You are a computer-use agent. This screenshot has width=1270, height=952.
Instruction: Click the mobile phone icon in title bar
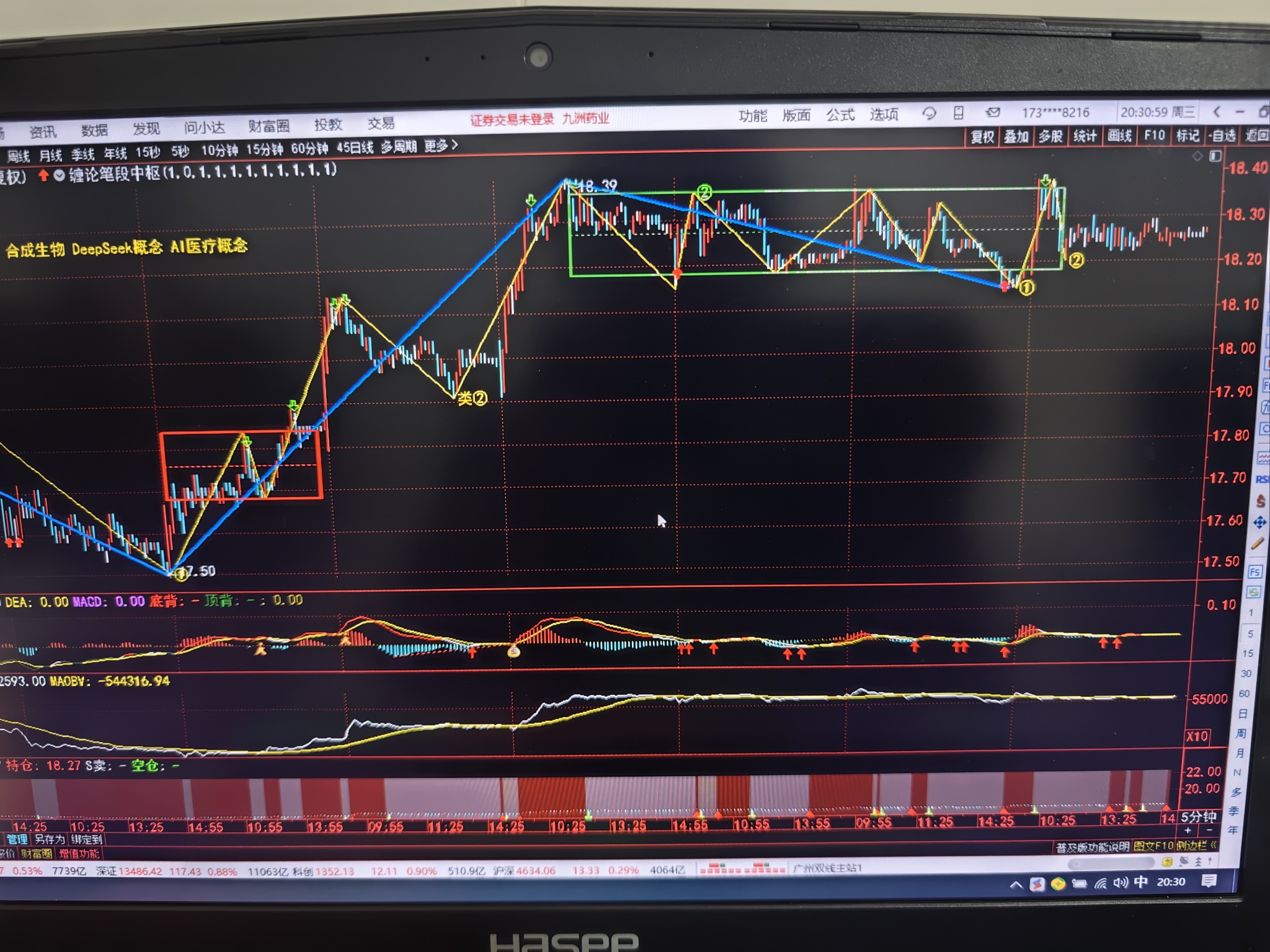(x=958, y=113)
